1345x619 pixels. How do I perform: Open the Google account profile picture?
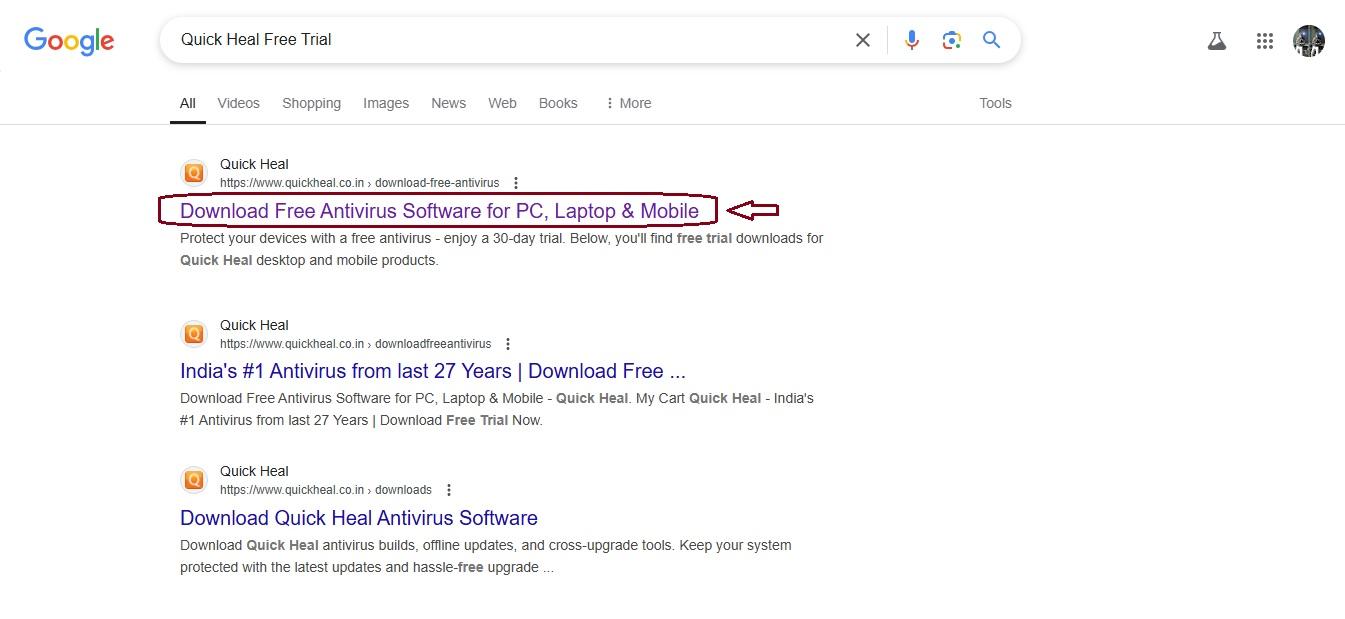click(1309, 41)
